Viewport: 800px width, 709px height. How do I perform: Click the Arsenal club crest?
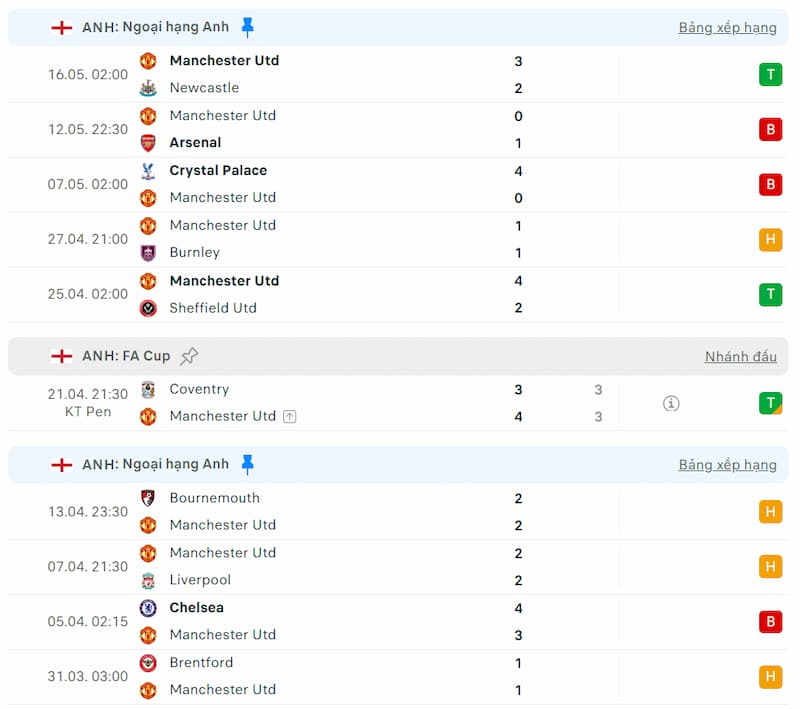click(148, 143)
